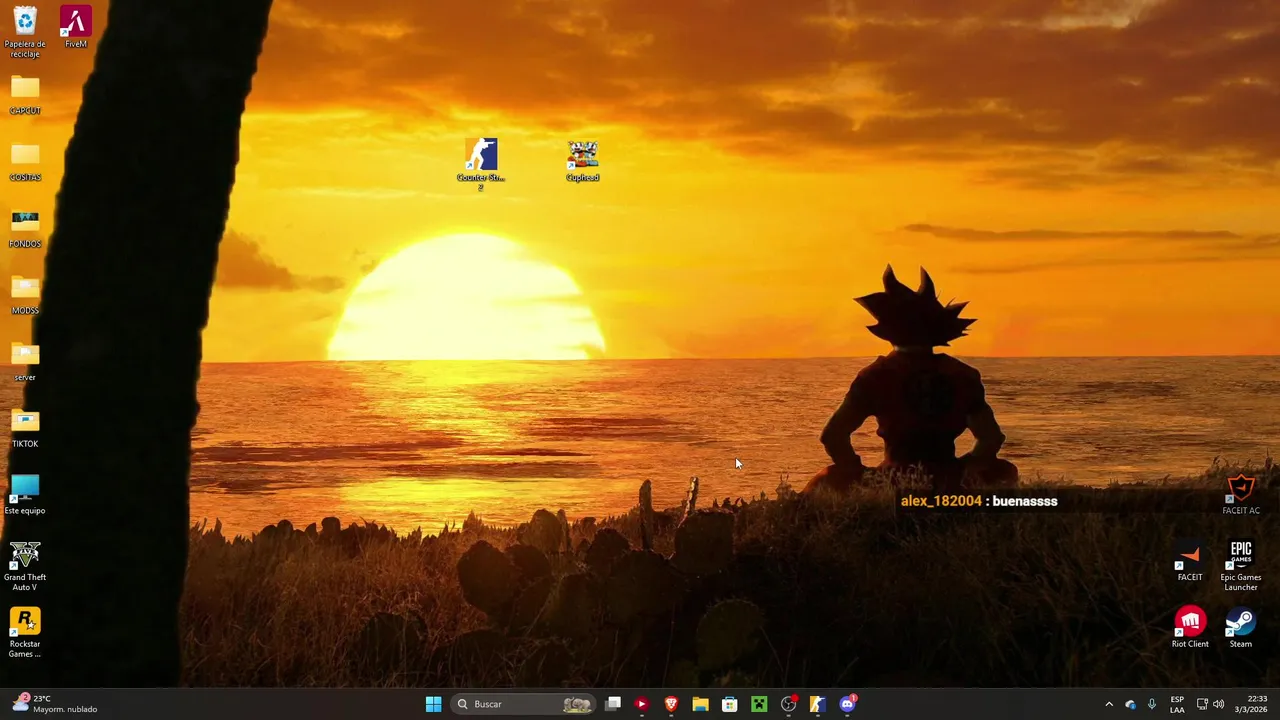
Task: Select the Este equipo desktop icon
Action: (25, 495)
